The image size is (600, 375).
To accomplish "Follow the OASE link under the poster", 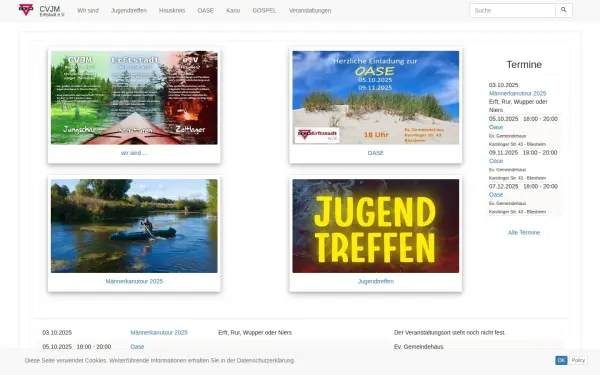I will (x=375, y=153).
